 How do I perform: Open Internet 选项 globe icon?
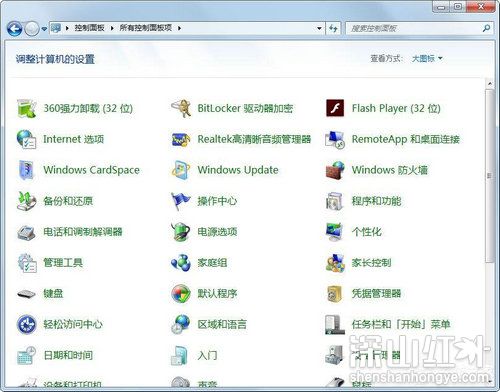tap(26, 139)
